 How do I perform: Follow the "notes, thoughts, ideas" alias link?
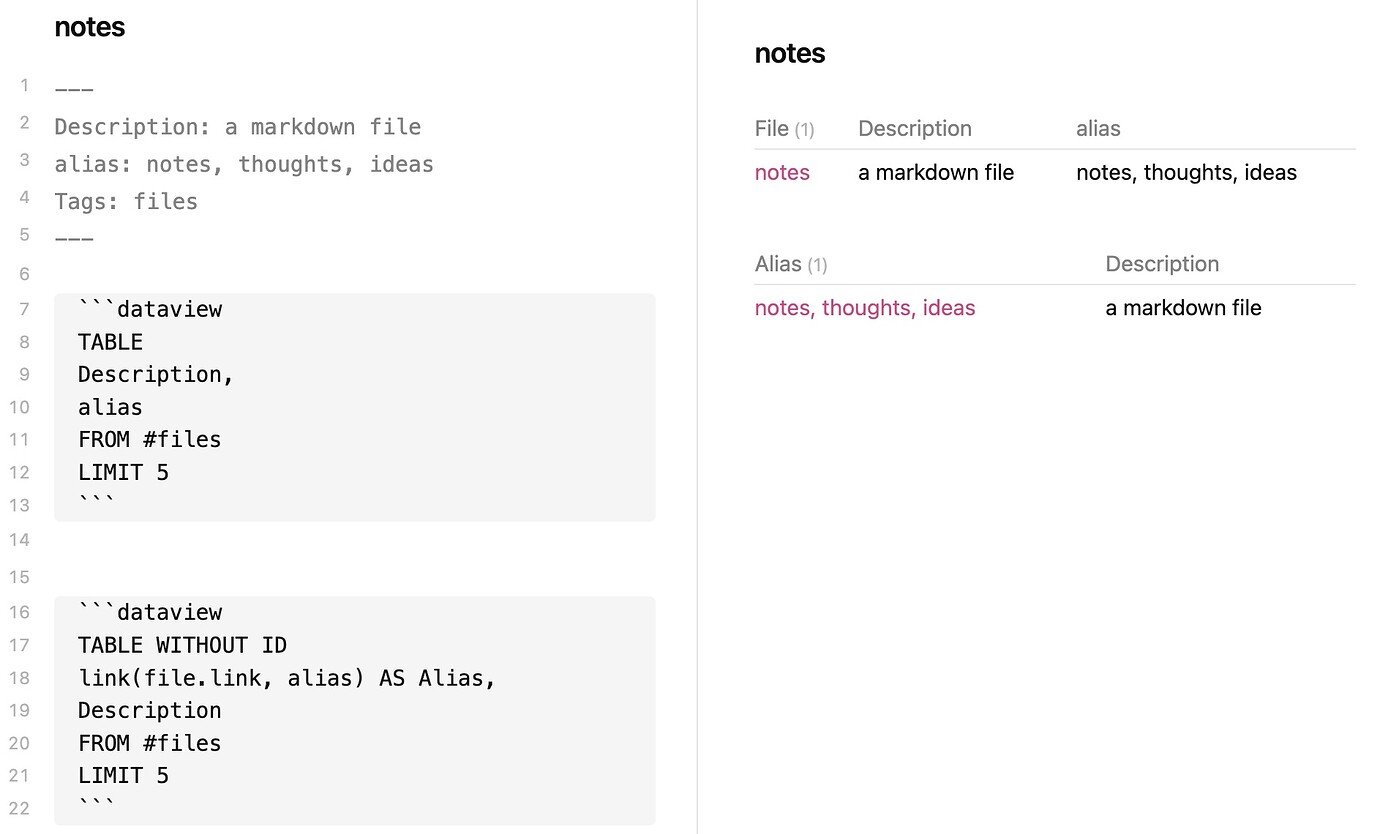coord(864,307)
